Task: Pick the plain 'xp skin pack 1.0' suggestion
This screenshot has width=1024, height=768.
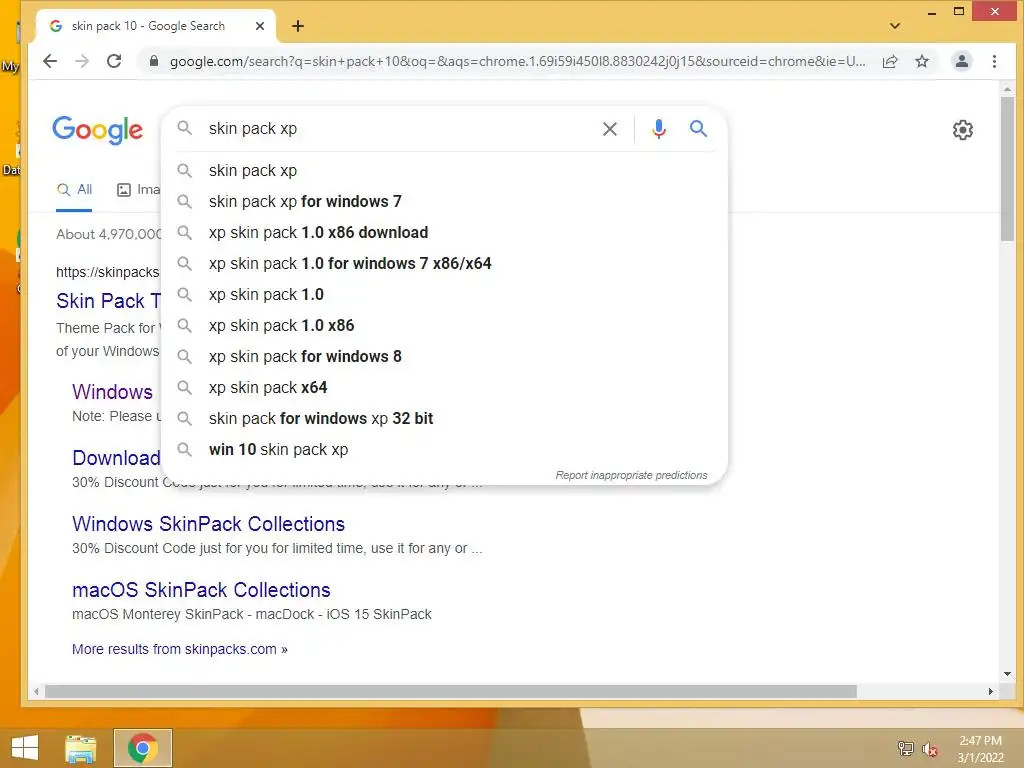Action: pyautogui.click(x=444, y=295)
